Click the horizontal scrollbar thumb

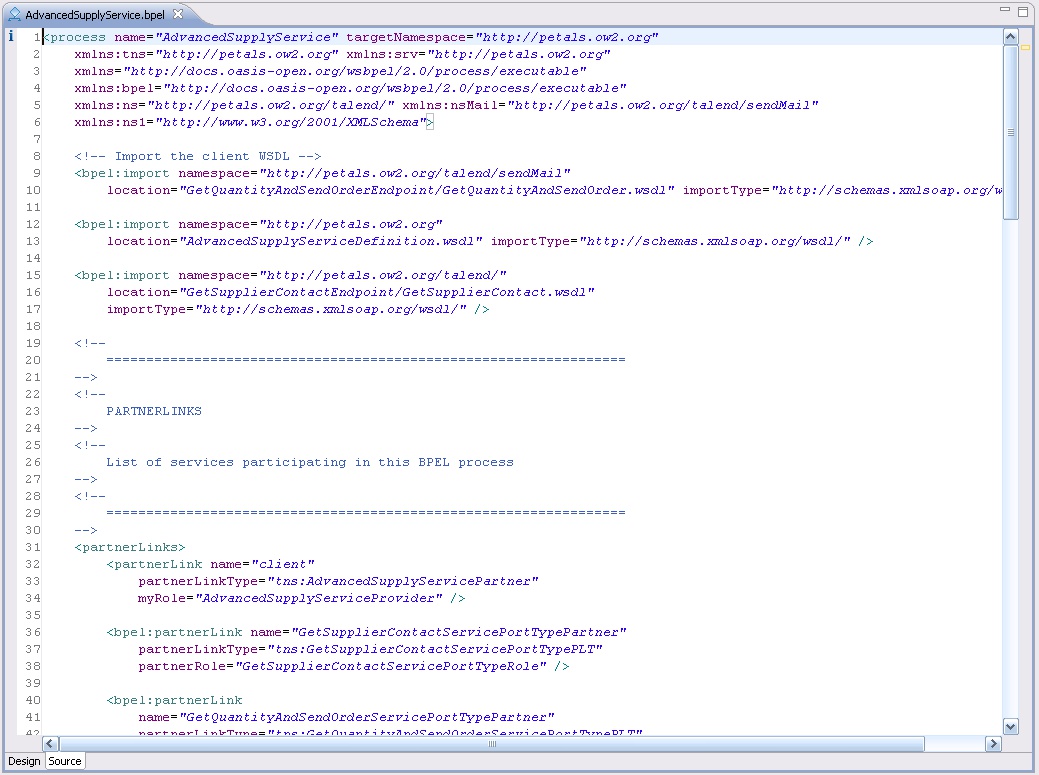490,744
